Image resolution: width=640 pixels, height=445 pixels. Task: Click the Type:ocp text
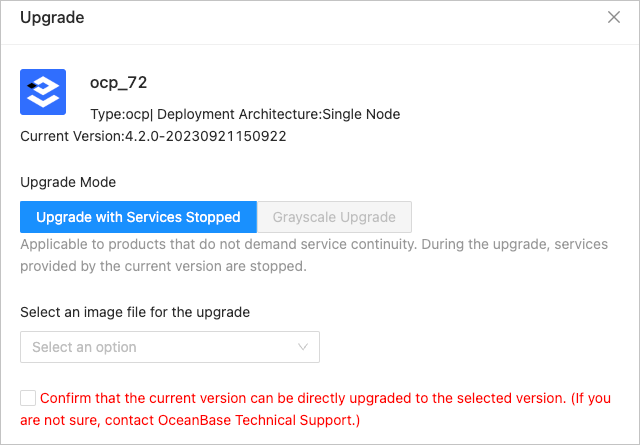(120, 114)
